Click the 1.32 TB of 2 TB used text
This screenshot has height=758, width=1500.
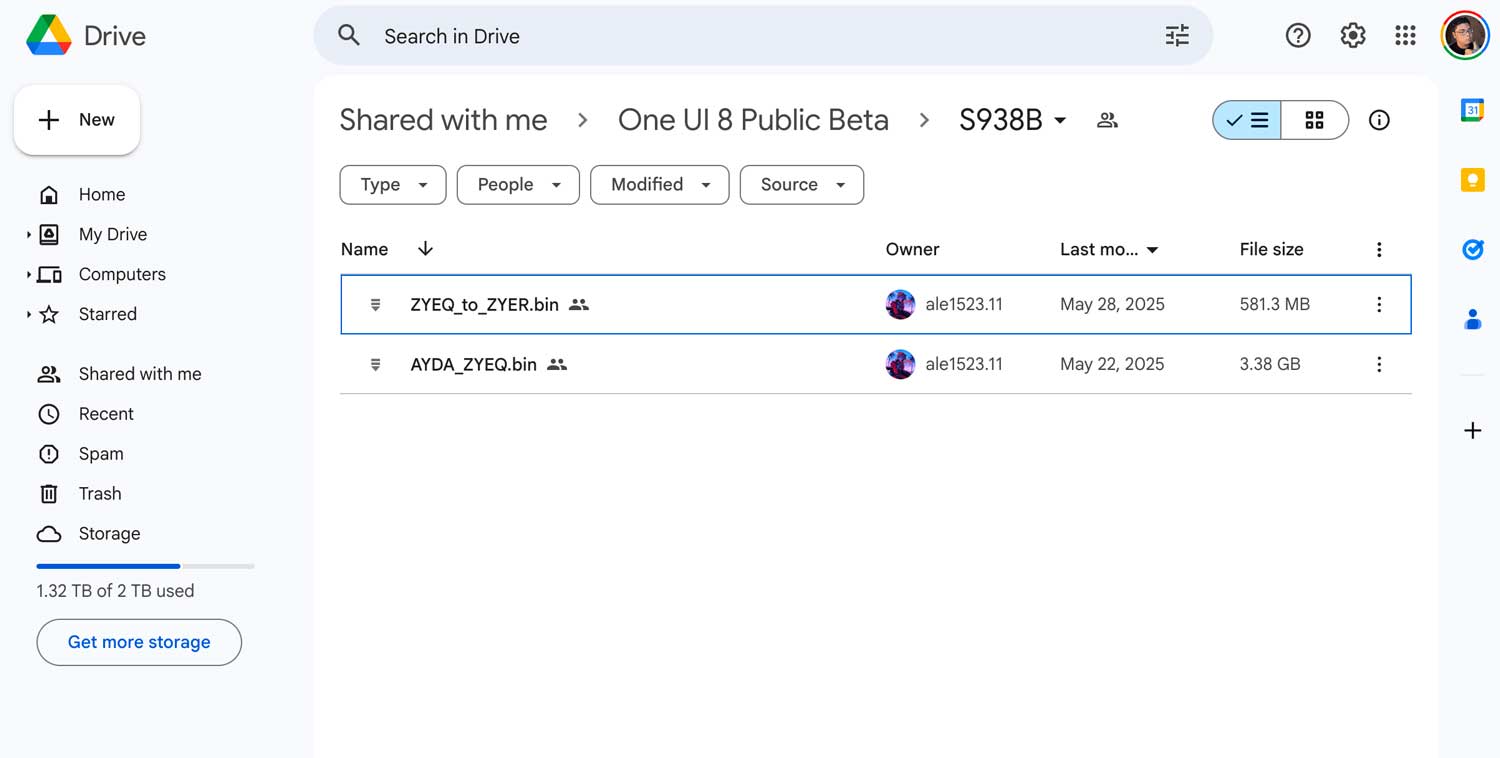tap(115, 591)
